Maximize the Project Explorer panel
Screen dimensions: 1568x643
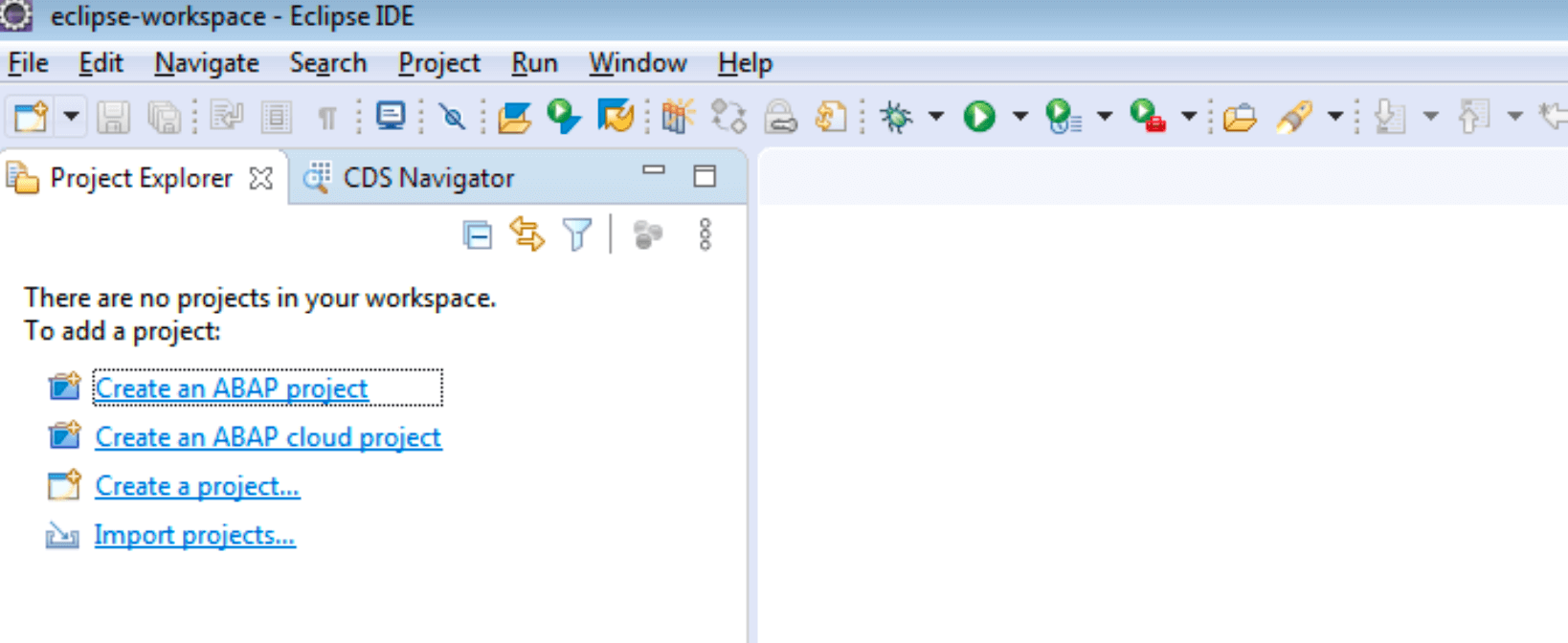705,175
